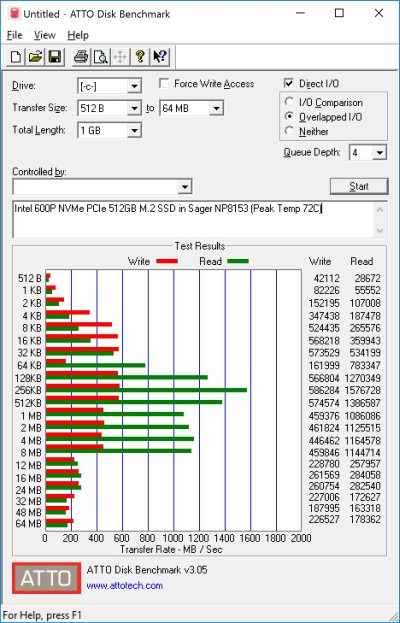Click description box scroll-down arrow

tap(380, 230)
